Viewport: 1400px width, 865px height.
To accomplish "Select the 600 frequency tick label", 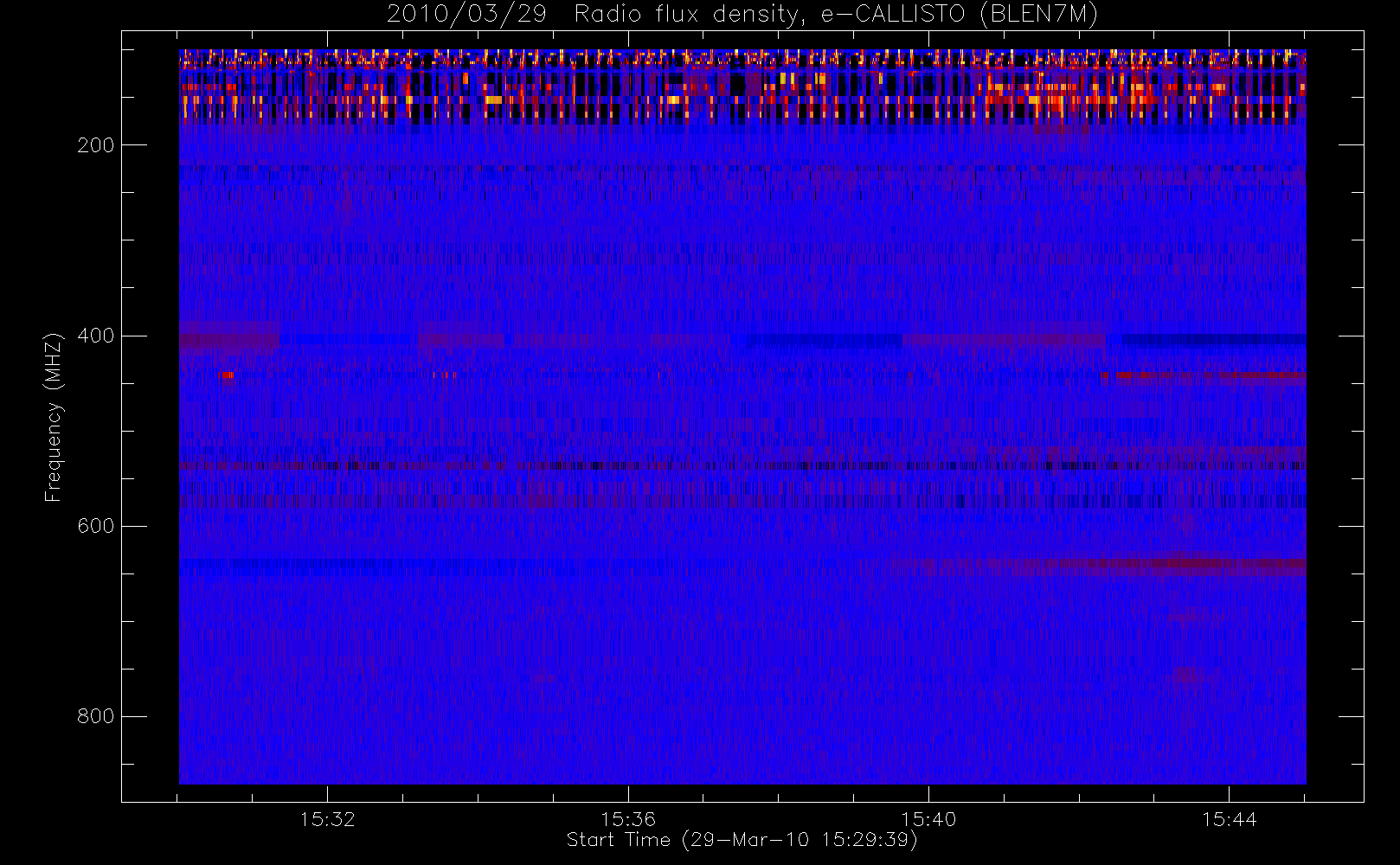I will click(x=95, y=526).
